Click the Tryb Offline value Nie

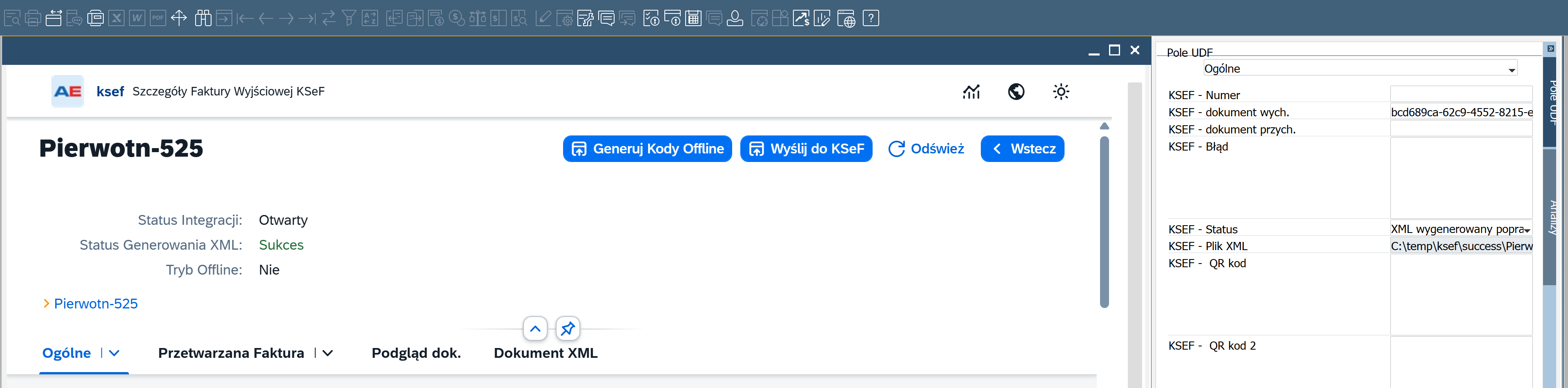[269, 269]
